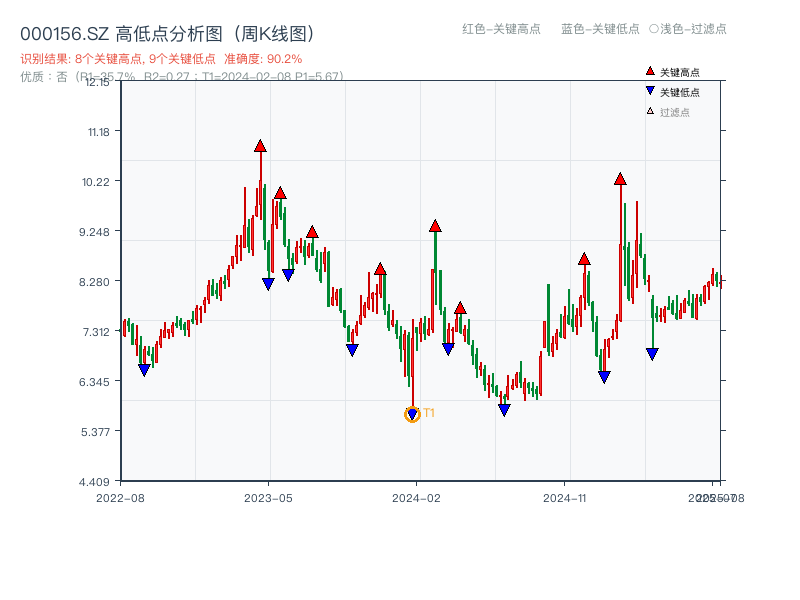Select the blue 关键低点 triangle near 2022-08 low
The image size is (800, 600).
coord(143,370)
